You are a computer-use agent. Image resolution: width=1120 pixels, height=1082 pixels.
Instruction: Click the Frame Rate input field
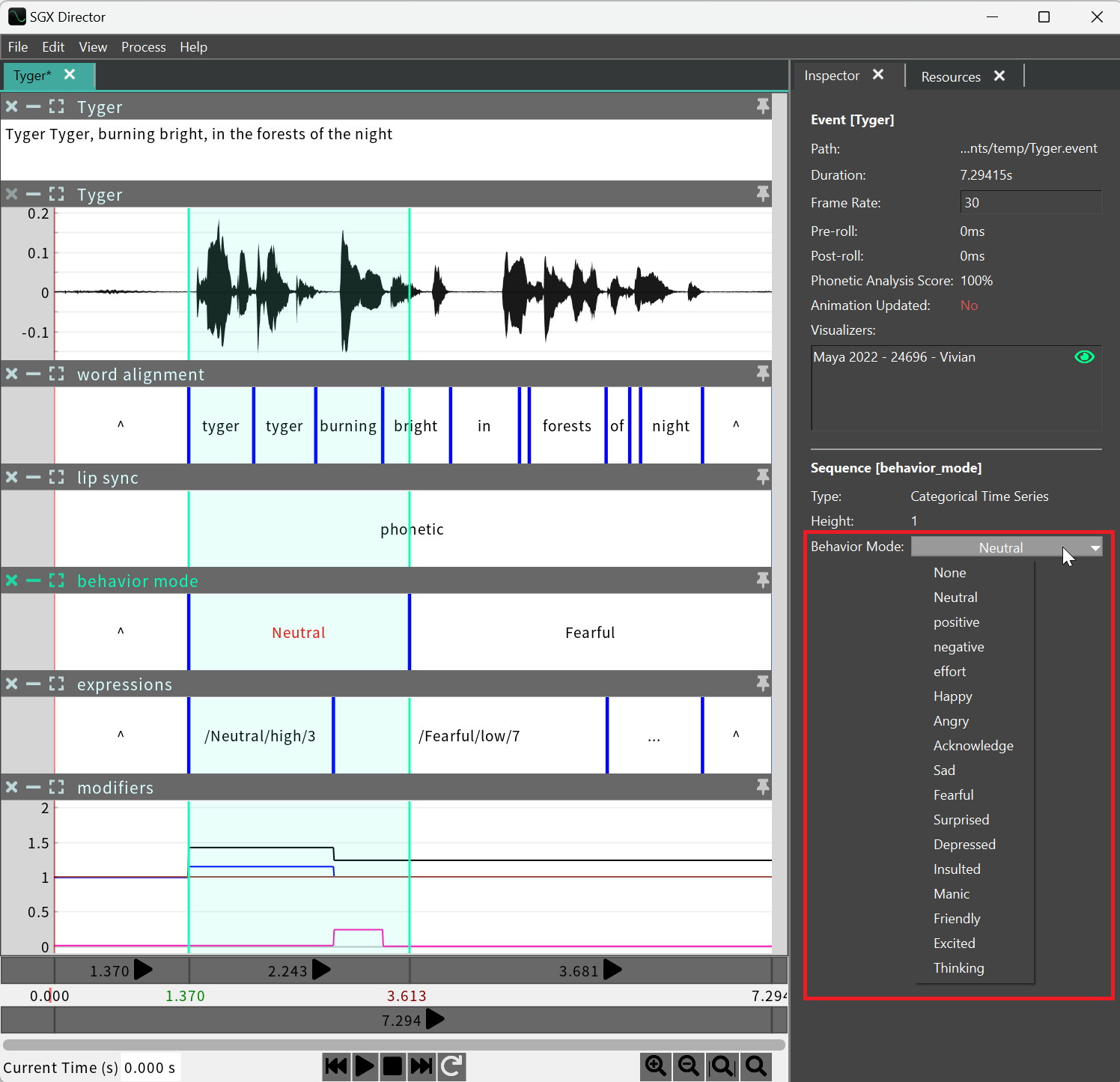(x=1029, y=203)
